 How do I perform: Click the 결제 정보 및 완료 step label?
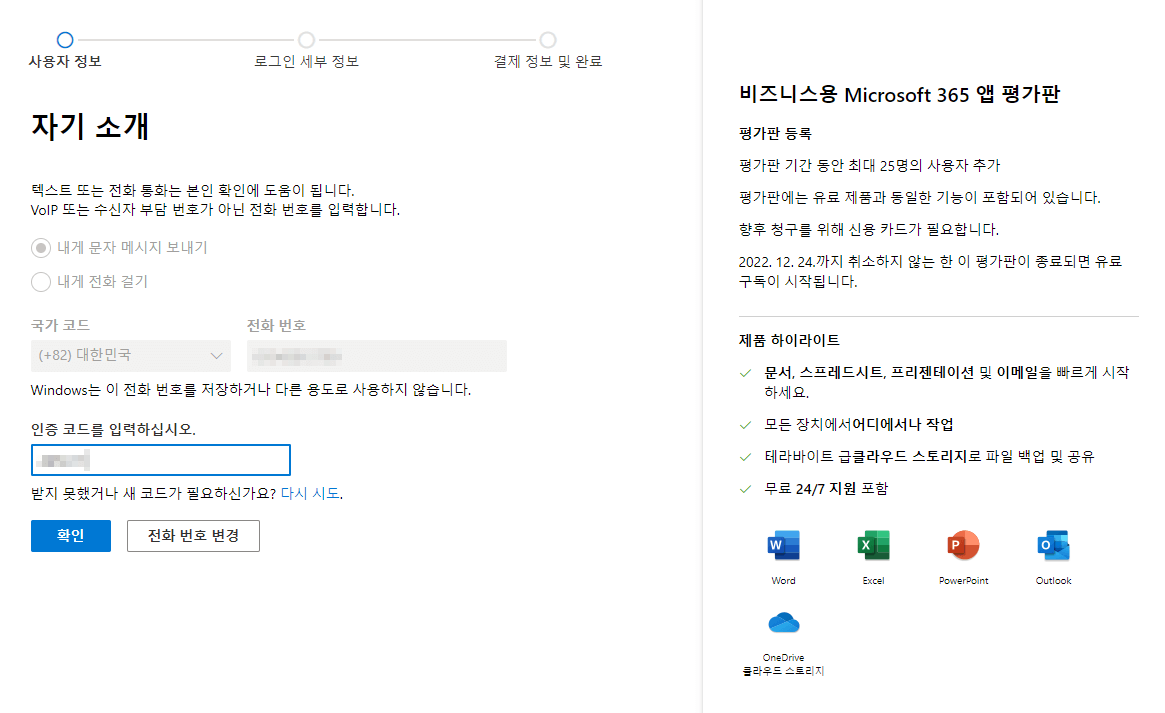click(547, 62)
